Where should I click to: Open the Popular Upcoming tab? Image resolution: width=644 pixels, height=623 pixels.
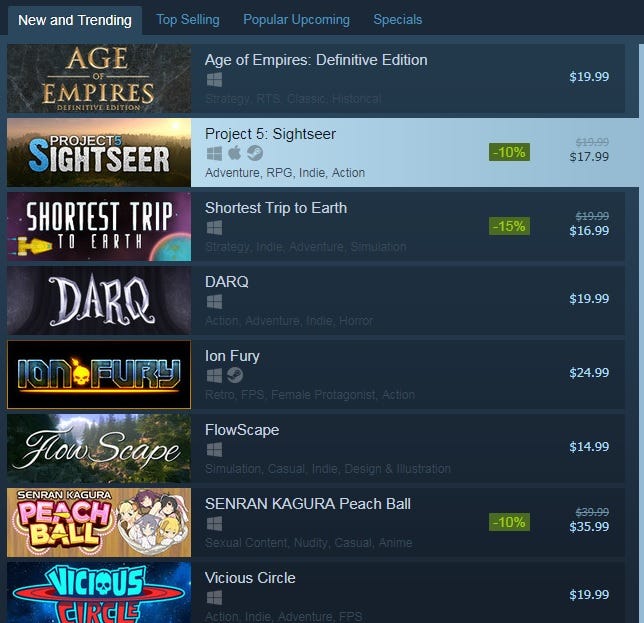(x=296, y=19)
